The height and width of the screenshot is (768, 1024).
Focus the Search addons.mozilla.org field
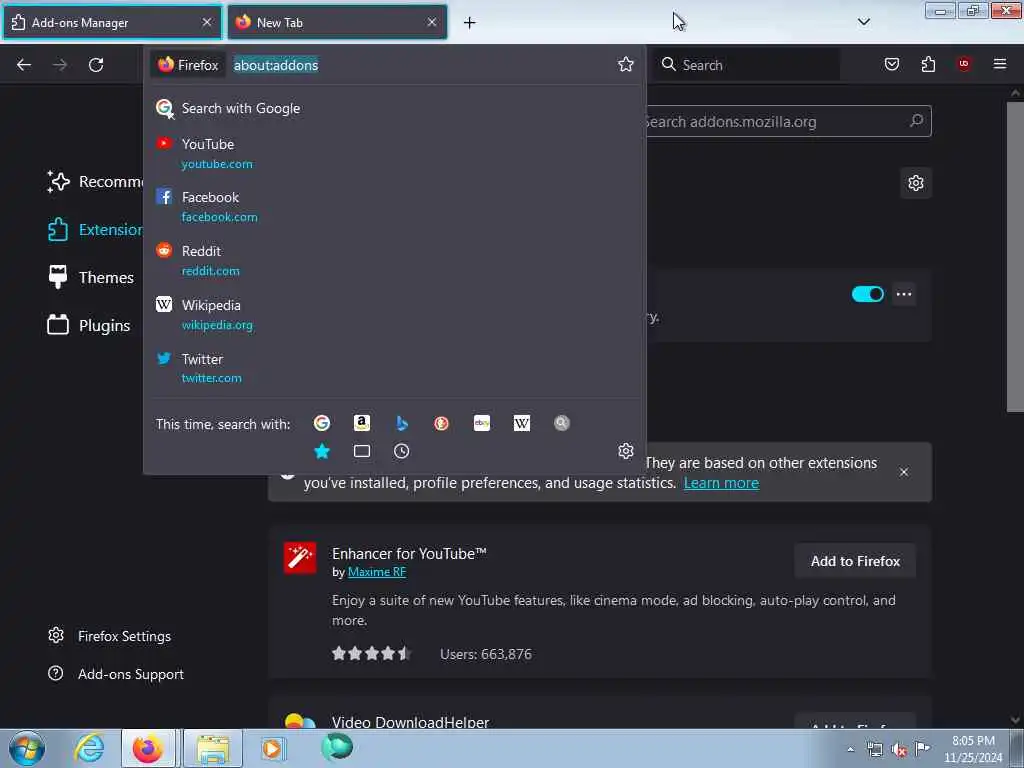[788, 121]
